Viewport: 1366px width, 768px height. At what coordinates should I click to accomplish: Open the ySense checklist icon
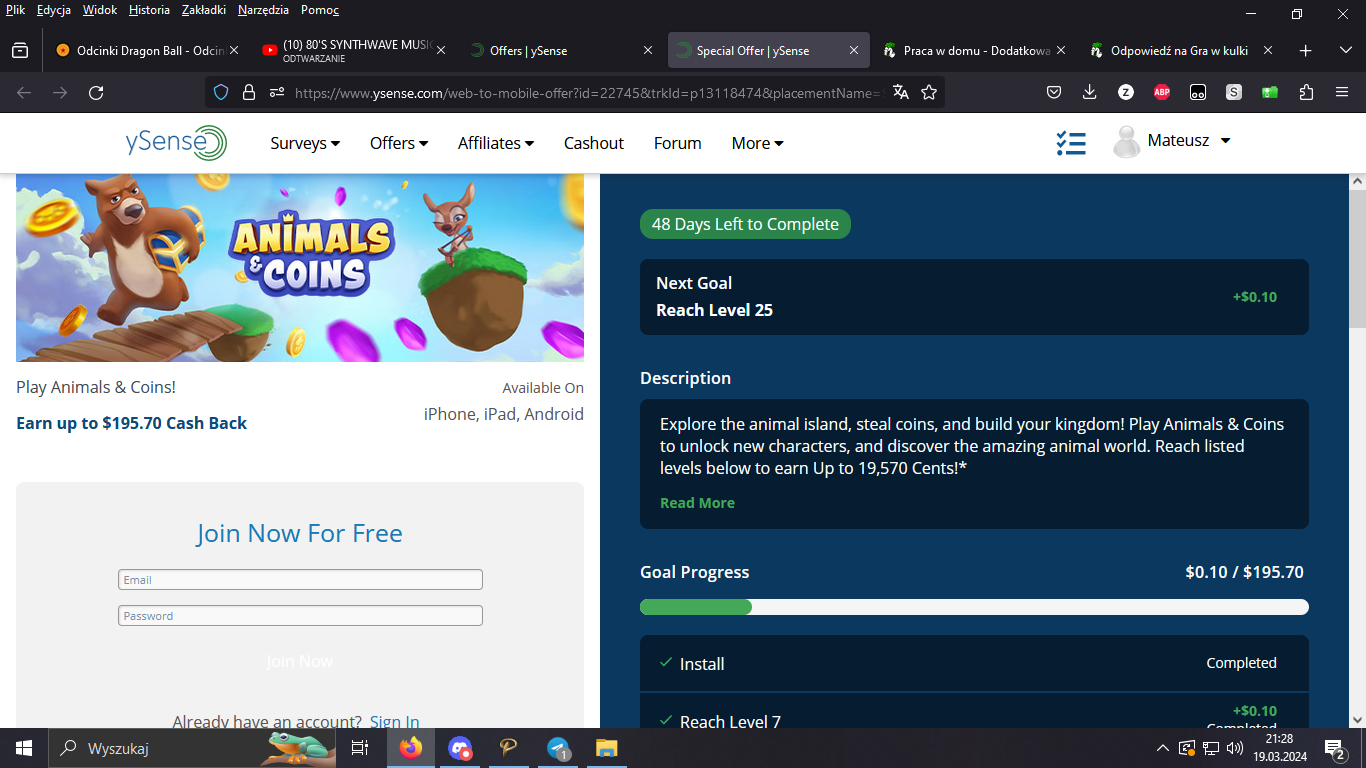click(1071, 143)
